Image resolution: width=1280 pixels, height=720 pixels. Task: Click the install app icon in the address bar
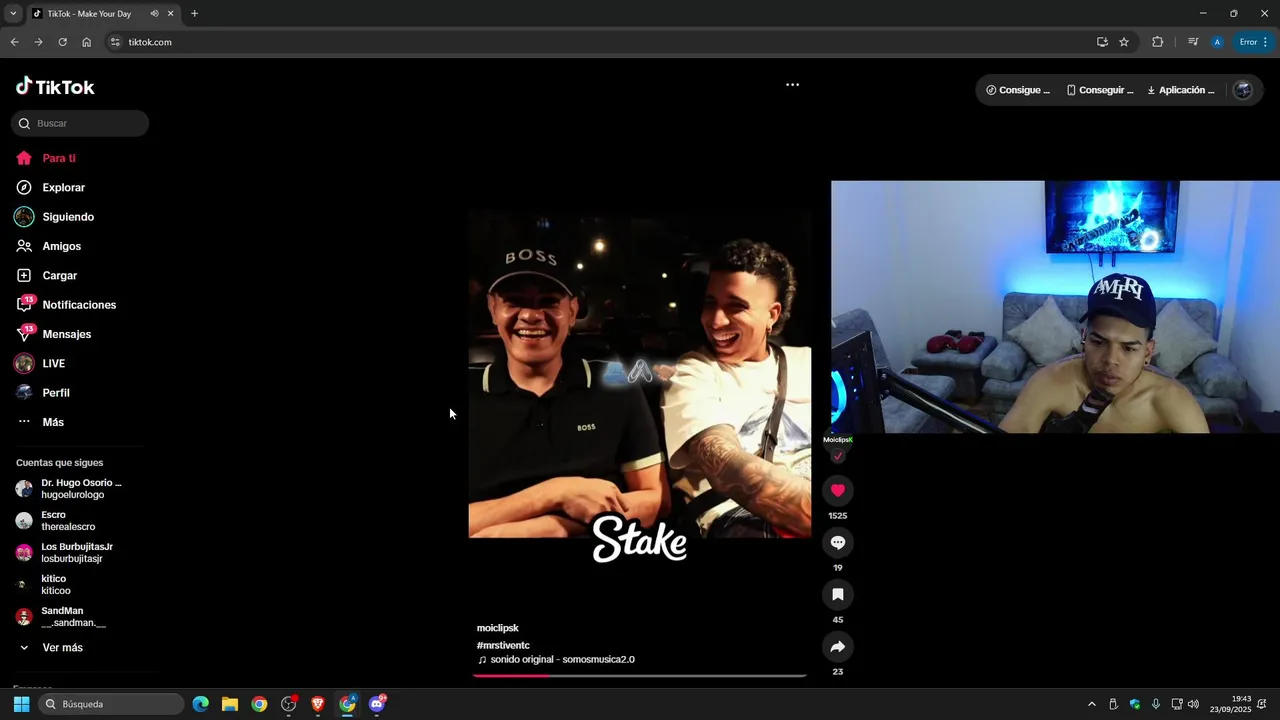pos(1102,42)
